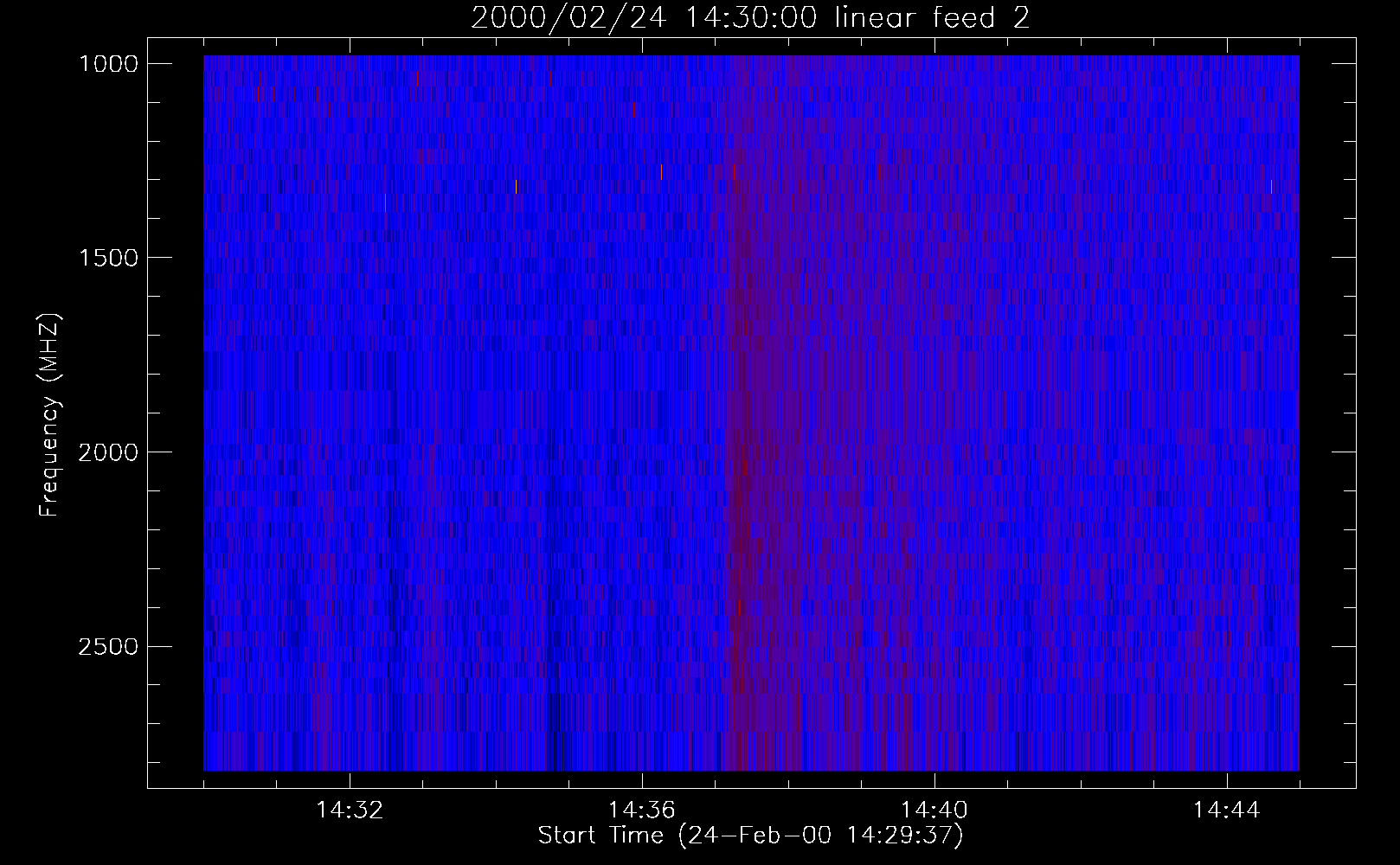The image size is (1400, 865).
Task: Click the '14:32' time axis label
Action: (x=350, y=811)
